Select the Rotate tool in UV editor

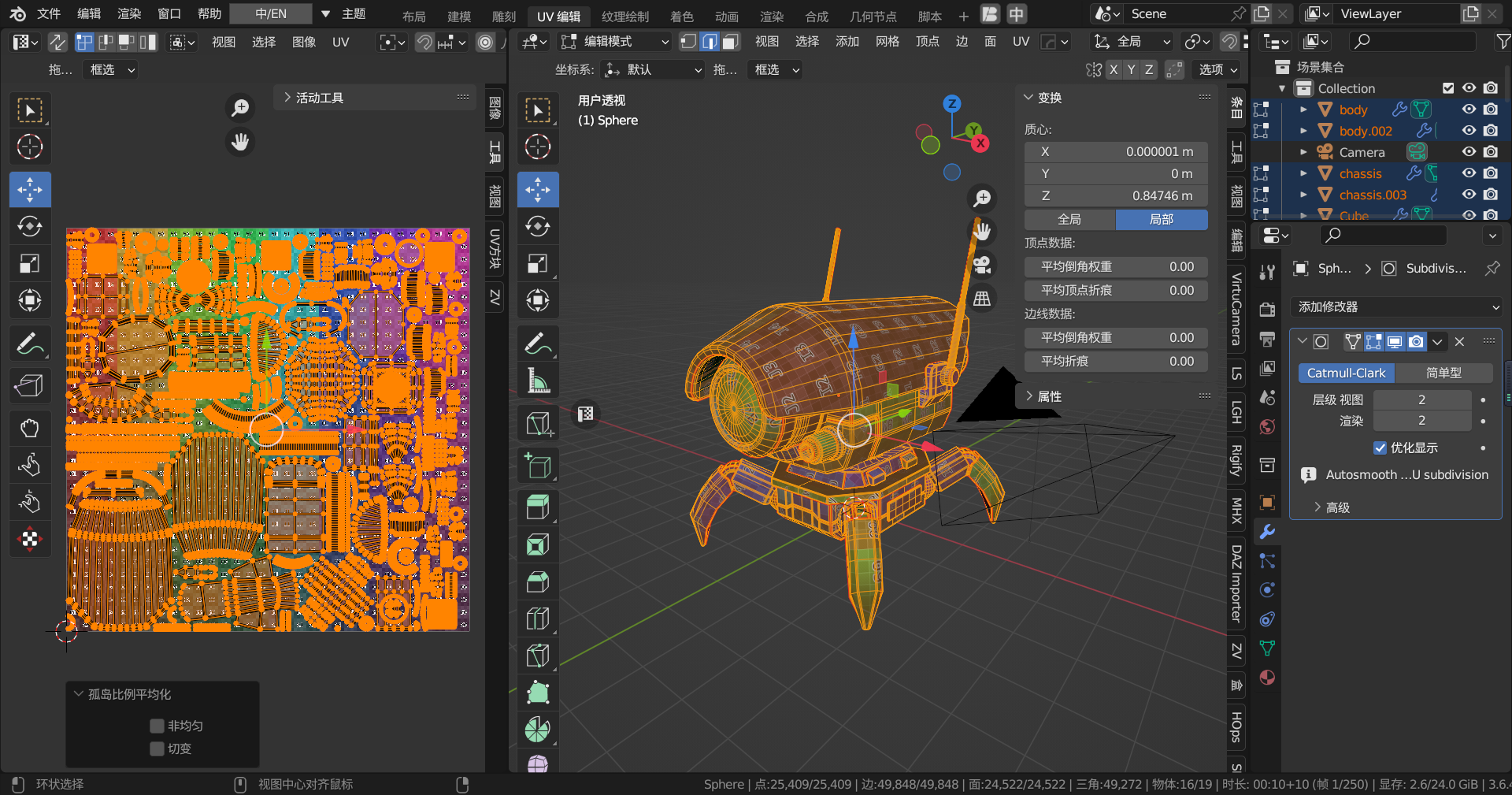[x=30, y=227]
